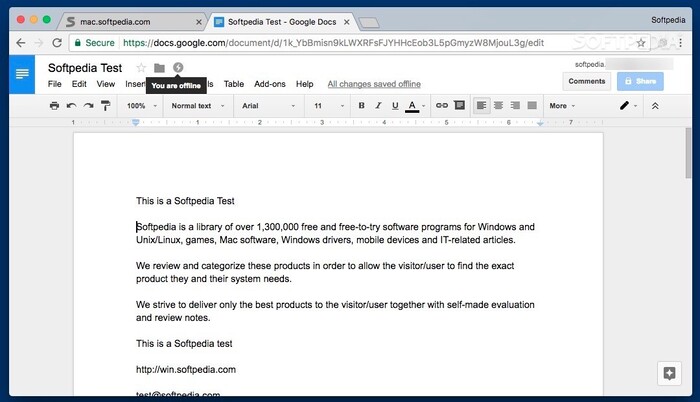The width and height of the screenshot is (700, 402).
Task: Justify the text
Action: pyautogui.click(x=532, y=106)
